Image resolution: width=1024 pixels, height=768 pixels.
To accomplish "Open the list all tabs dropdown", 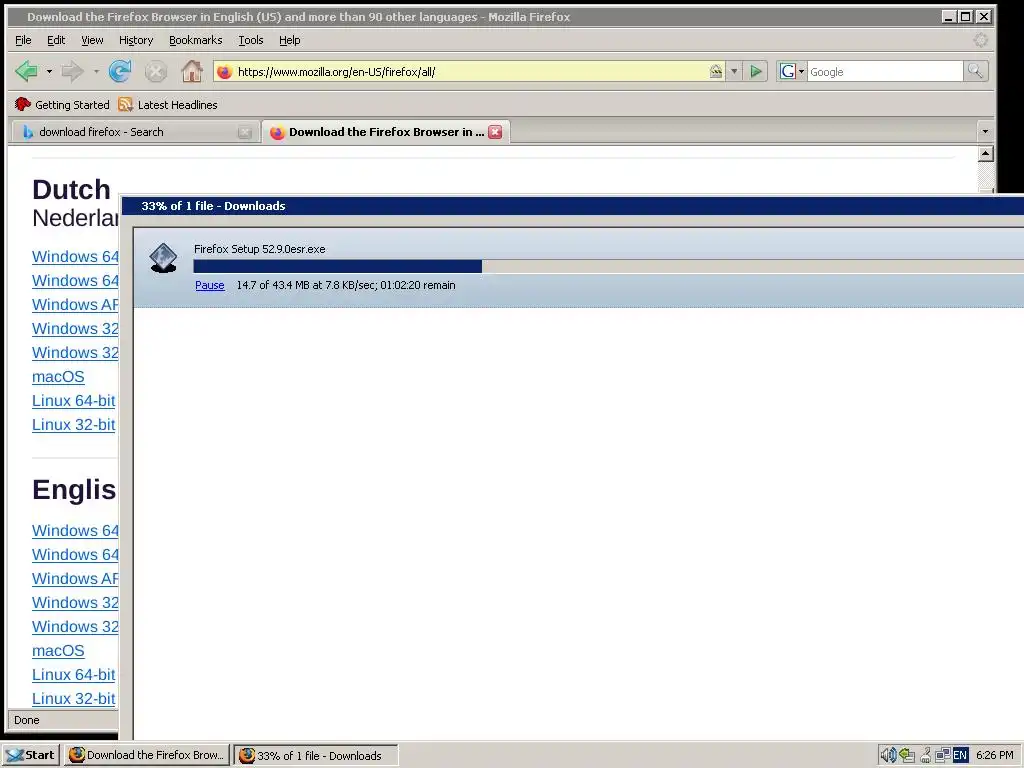I will click(985, 132).
